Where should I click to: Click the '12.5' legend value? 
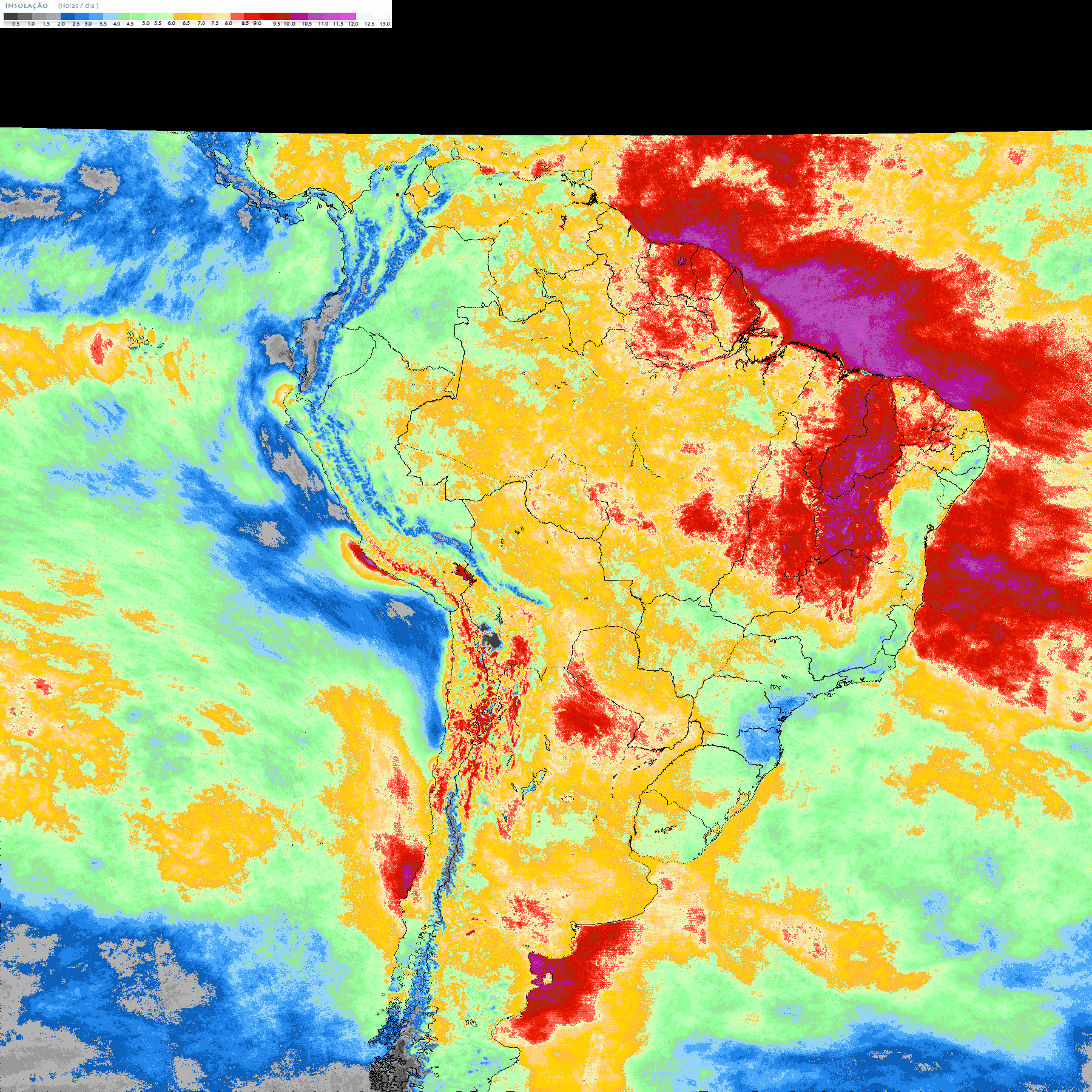pyautogui.click(x=369, y=24)
